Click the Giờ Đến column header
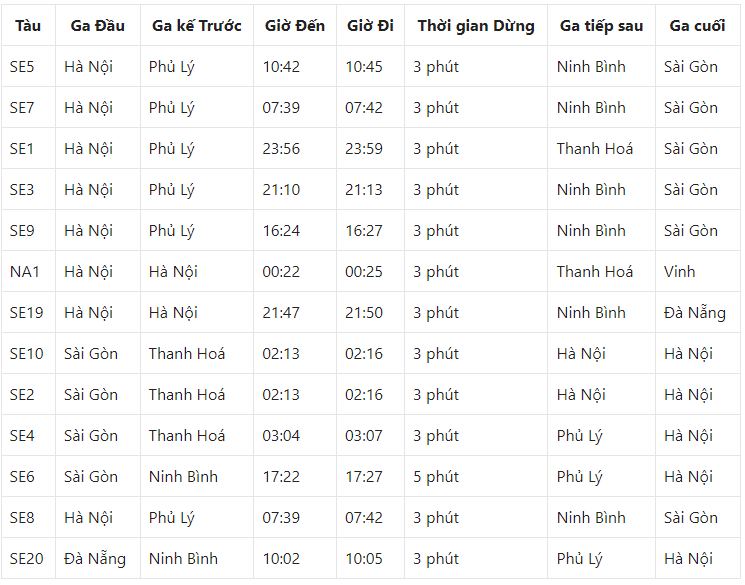745x585 pixels. coord(295,26)
